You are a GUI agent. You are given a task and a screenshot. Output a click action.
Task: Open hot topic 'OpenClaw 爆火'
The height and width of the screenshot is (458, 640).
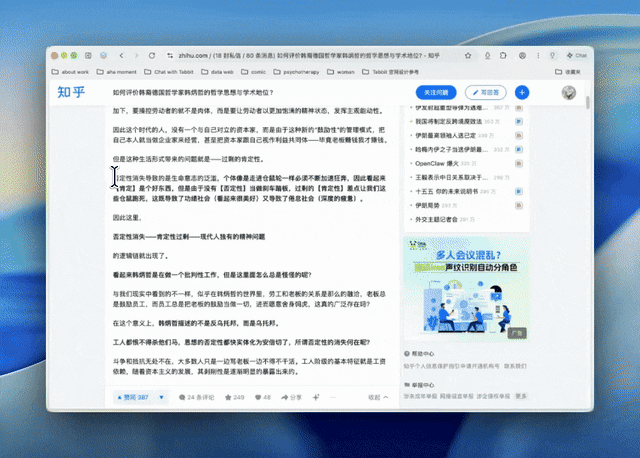pos(436,163)
